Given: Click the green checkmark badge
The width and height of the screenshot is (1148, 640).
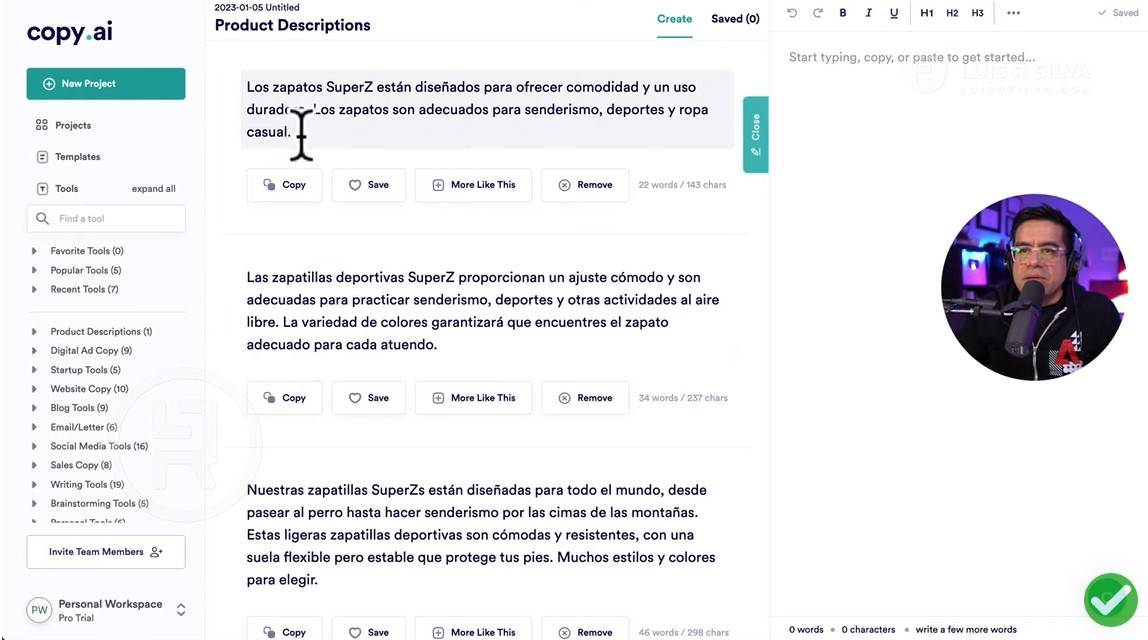Looking at the screenshot, I should [x=1111, y=600].
